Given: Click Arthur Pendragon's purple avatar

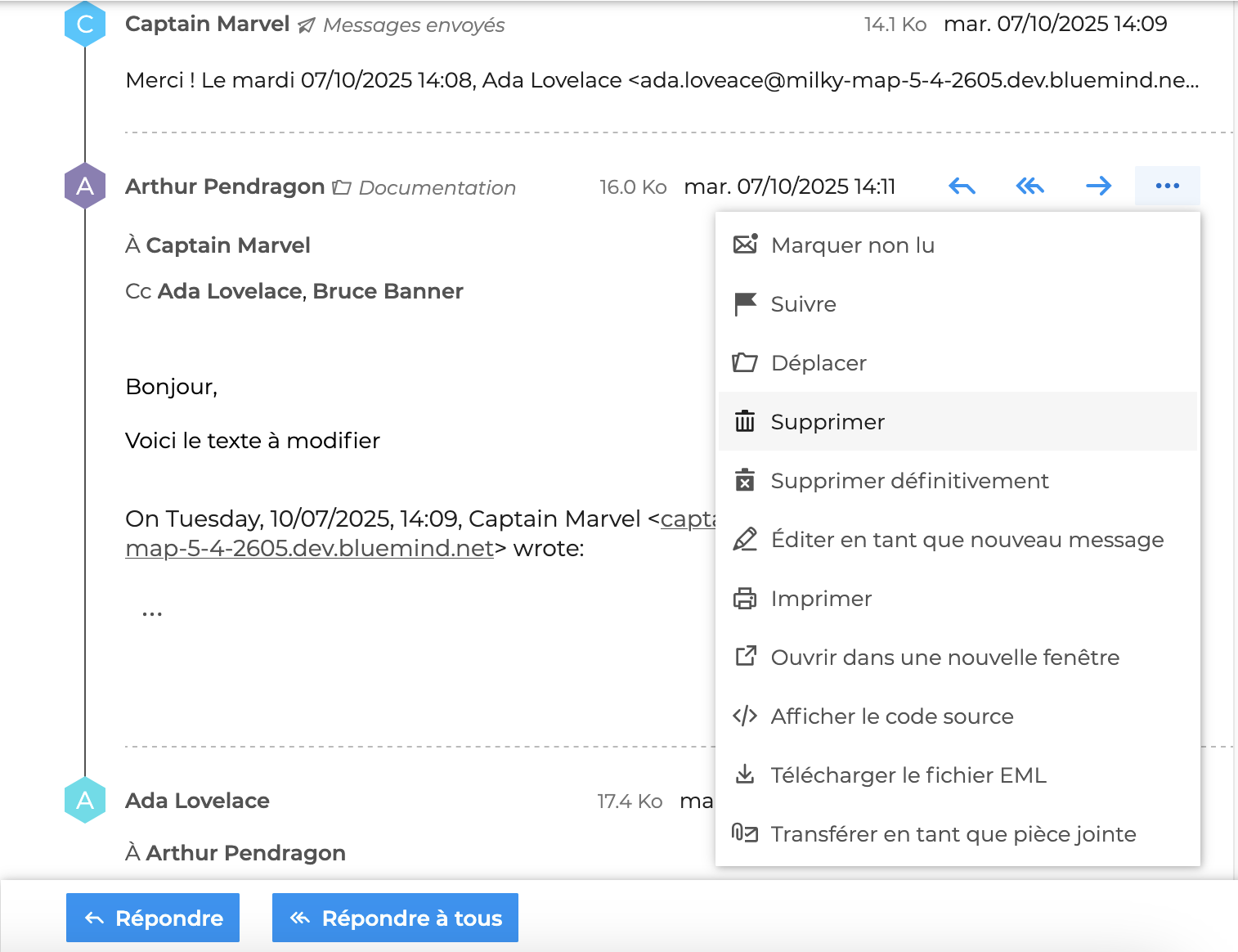Looking at the screenshot, I should pos(85,186).
